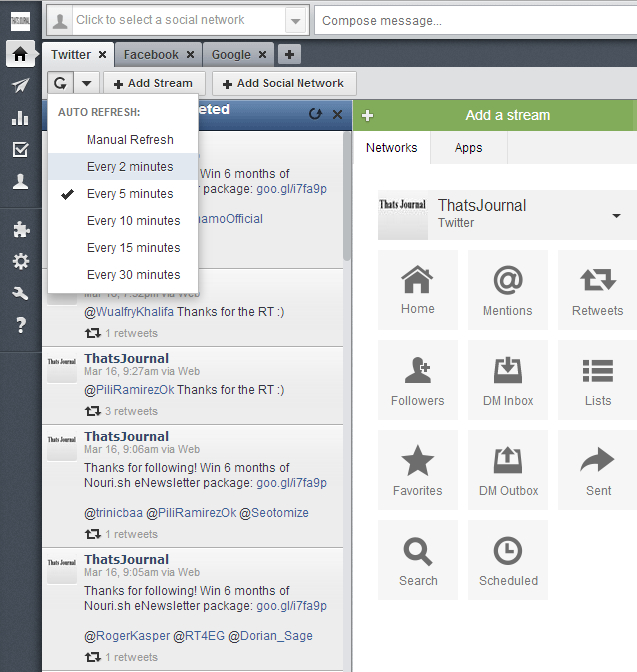Close the Google tab
The height and width of the screenshot is (672, 637).
[x=262, y=54]
